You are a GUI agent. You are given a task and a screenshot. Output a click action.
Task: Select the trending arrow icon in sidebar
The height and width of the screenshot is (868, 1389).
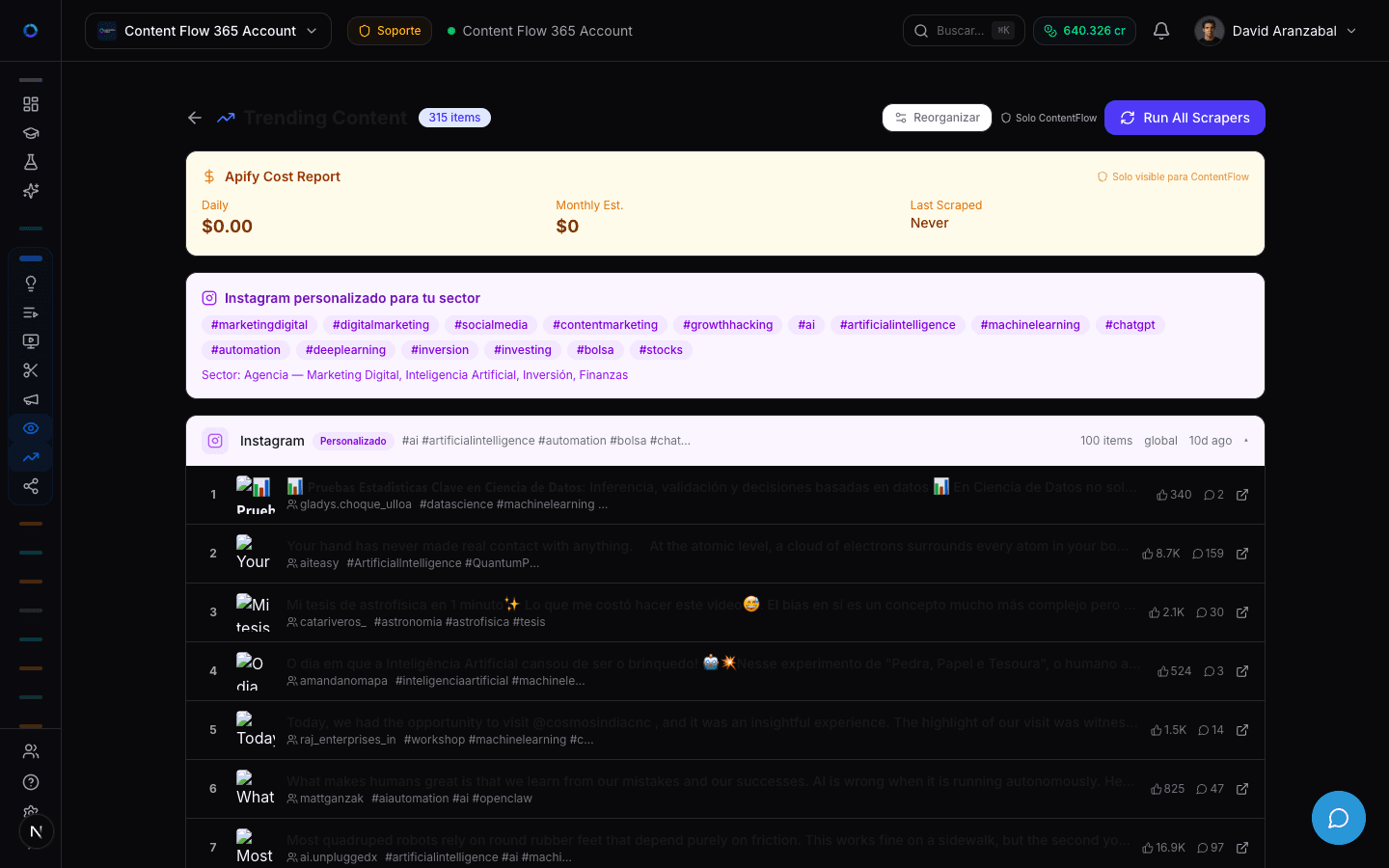tap(31, 457)
